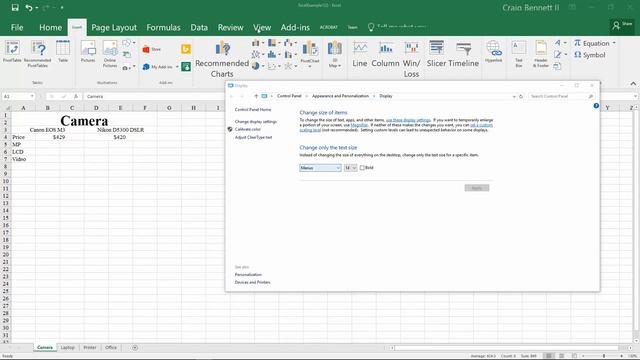
Task: Open the File menu
Action: point(17,27)
